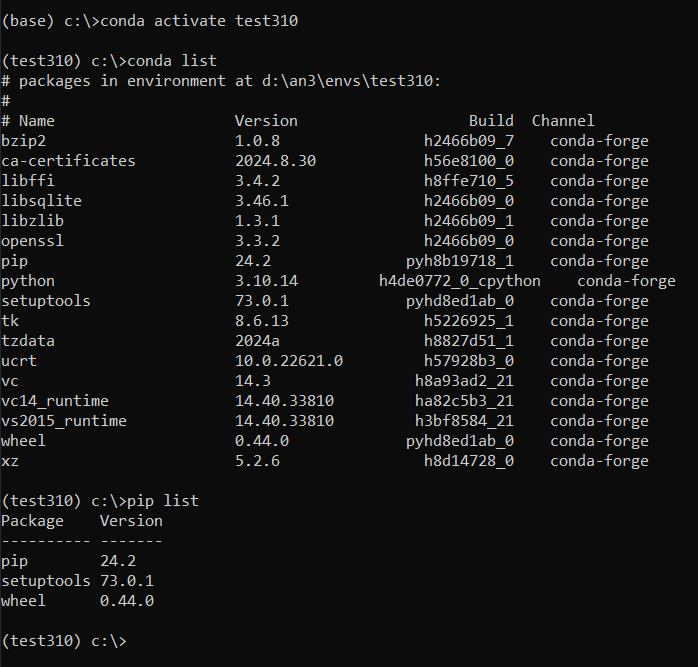Click the Version header in conda list
This screenshot has height=667, width=698.
pyautogui.click(x=266, y=121)
